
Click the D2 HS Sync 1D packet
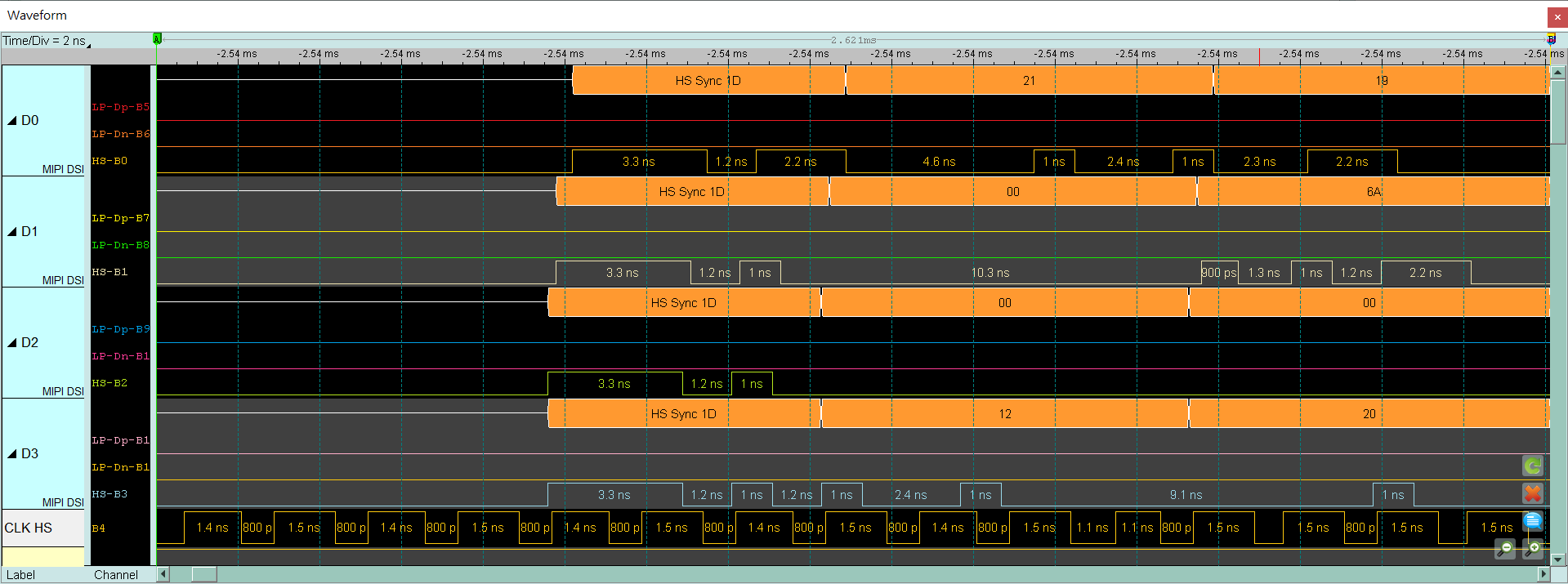[684, 303]
